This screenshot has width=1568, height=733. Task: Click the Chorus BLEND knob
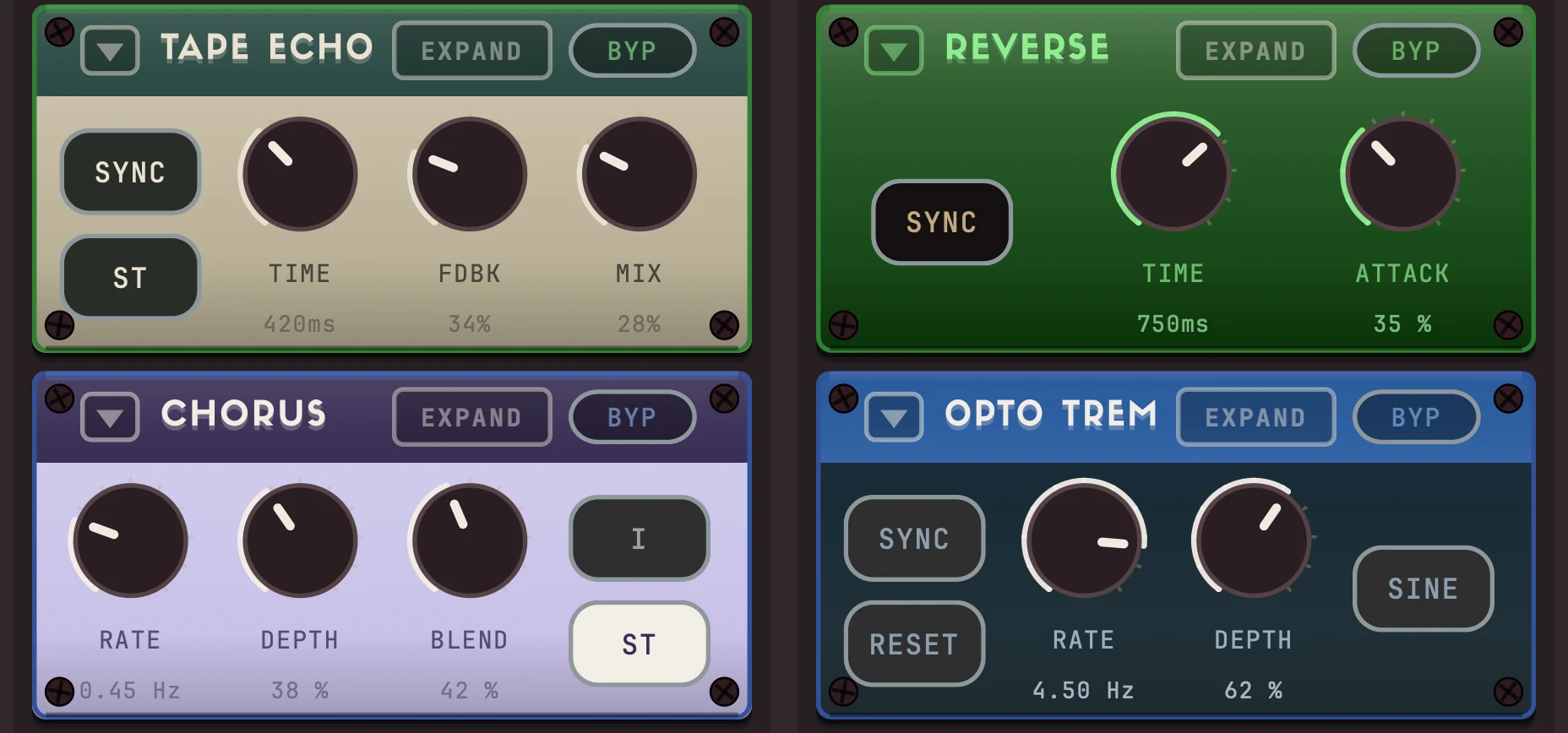(x=470, y=540)
